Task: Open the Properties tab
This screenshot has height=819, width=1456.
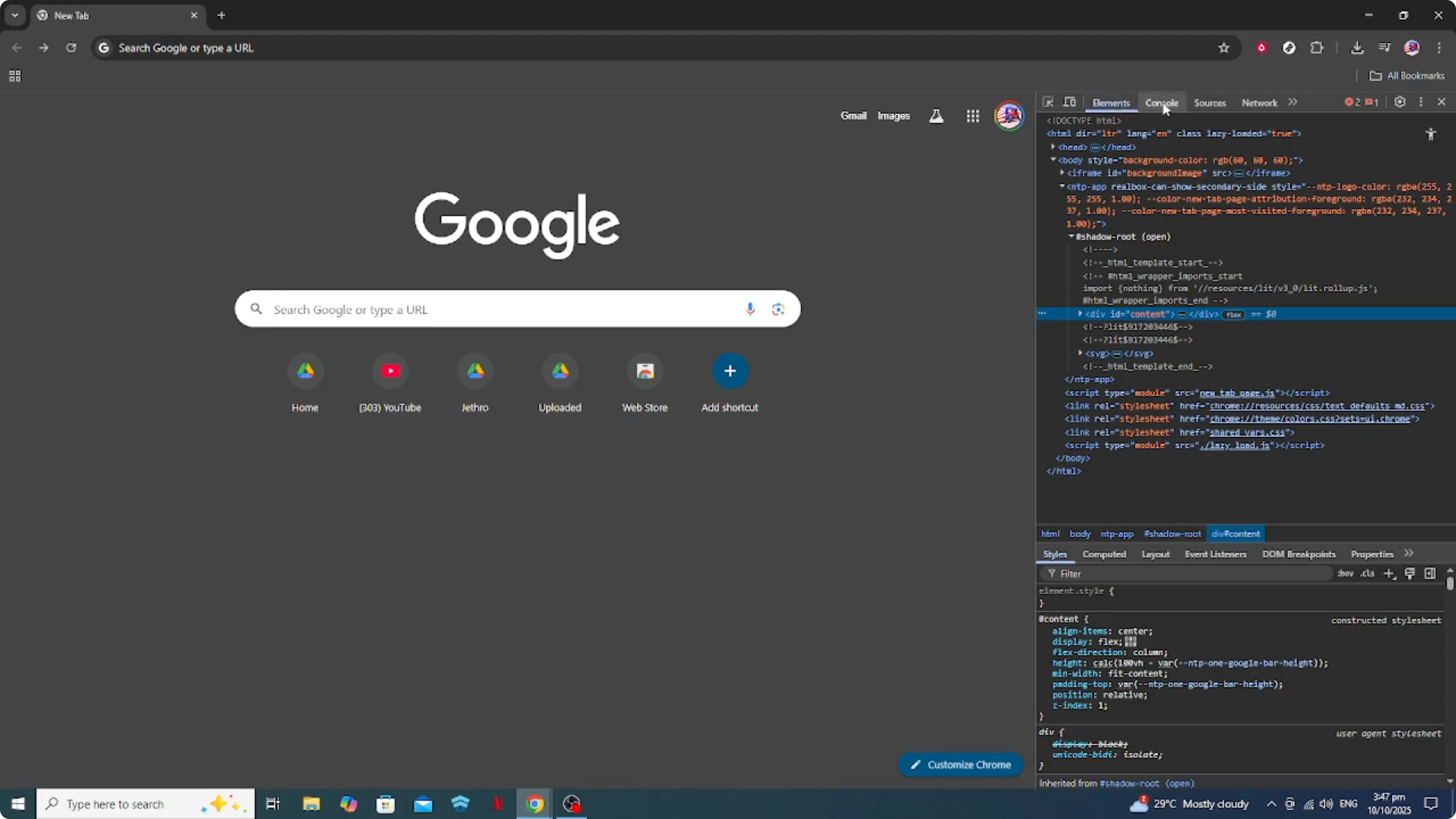Action: click(x=1372, y=554)
